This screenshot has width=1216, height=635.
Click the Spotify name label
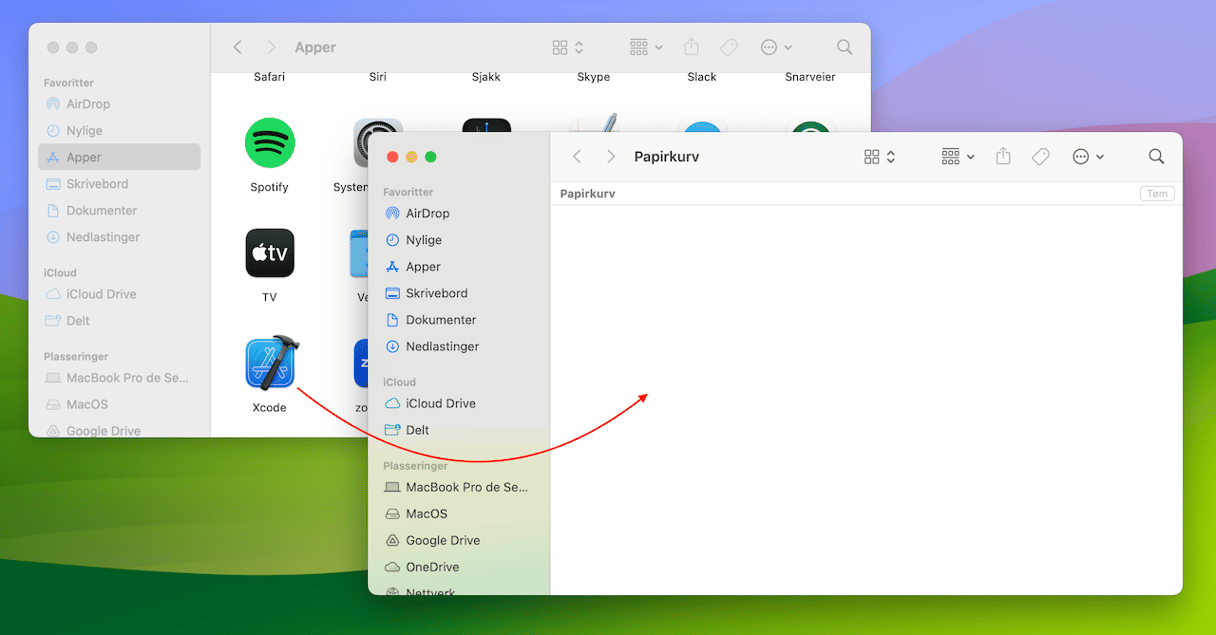click(x=270, y=187)
